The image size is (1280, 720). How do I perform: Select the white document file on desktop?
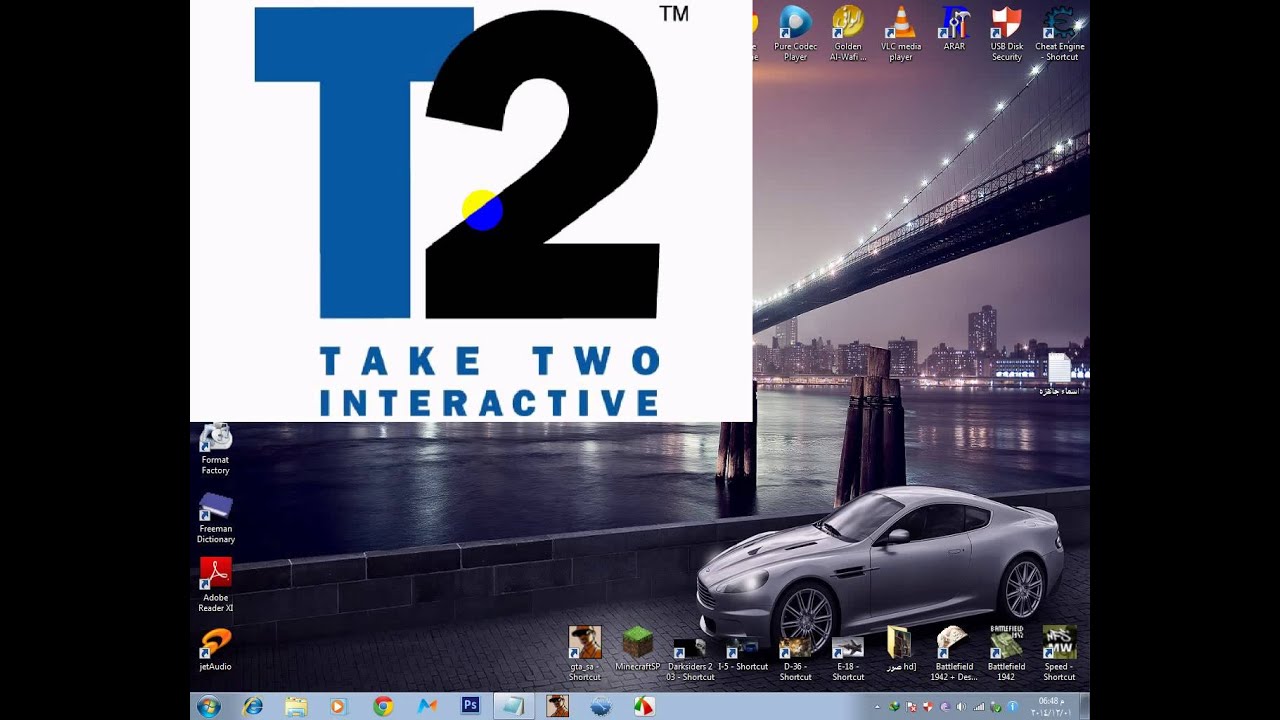1060,374
